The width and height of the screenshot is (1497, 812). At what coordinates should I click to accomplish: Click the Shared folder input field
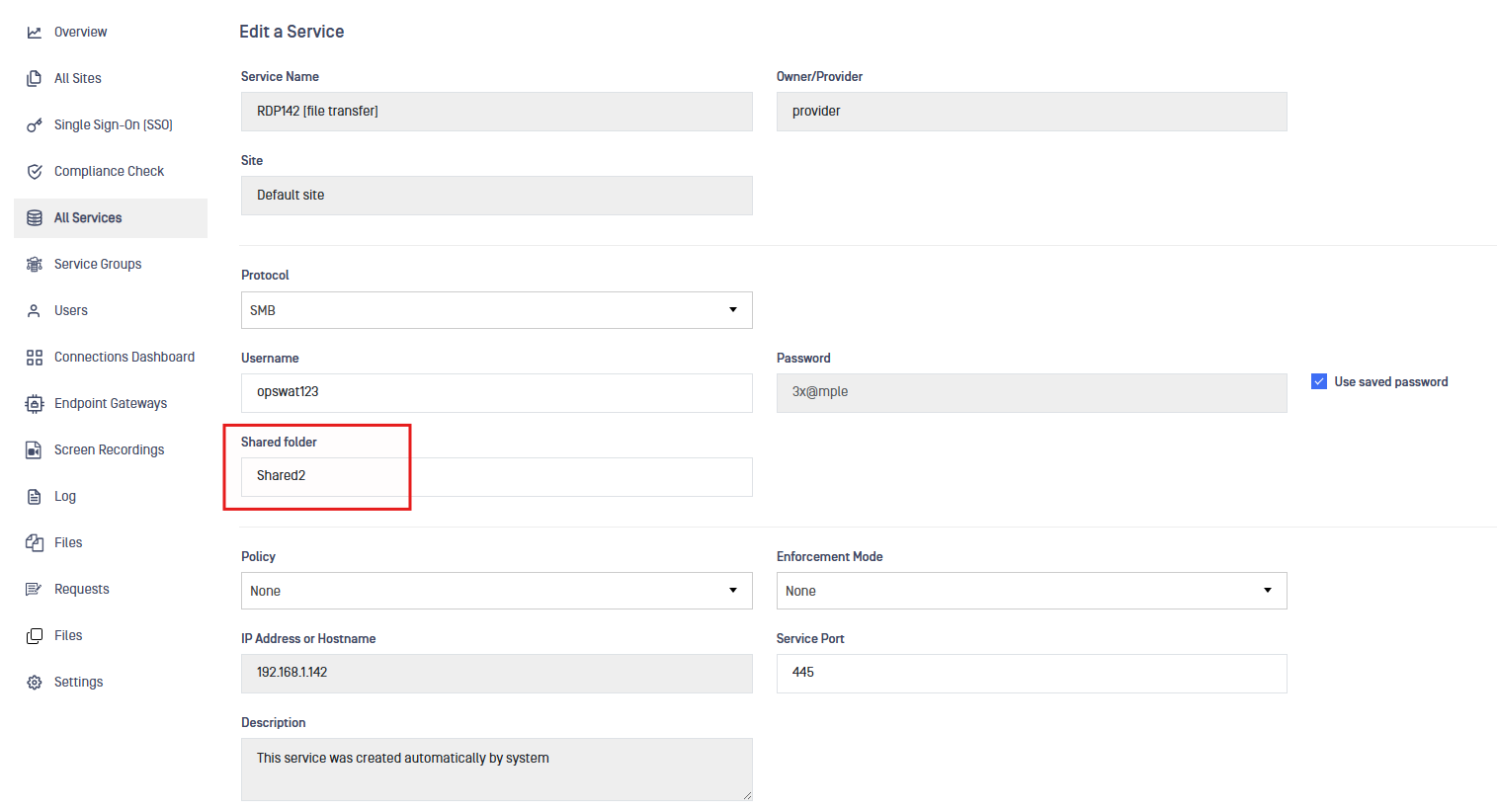coord(496,476)
